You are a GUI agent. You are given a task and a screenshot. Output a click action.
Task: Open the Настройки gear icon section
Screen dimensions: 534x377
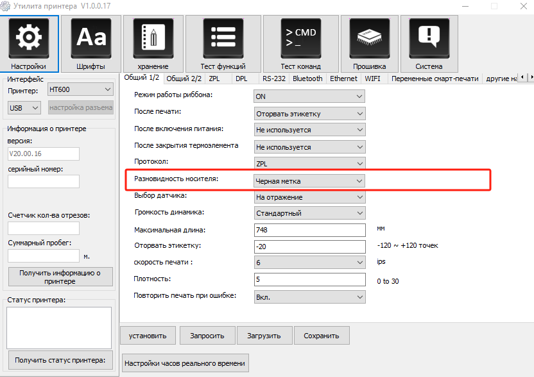pos(29,44)
